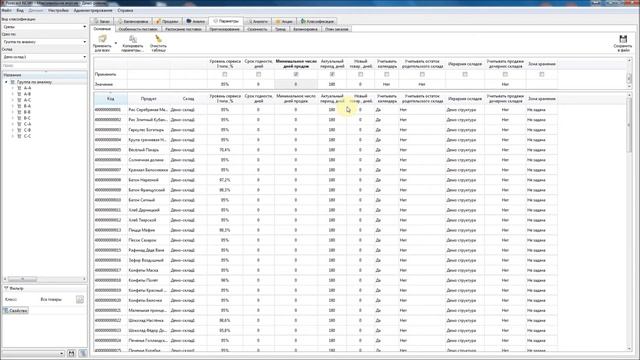Check Apply for storage zone column

[542, 74]
